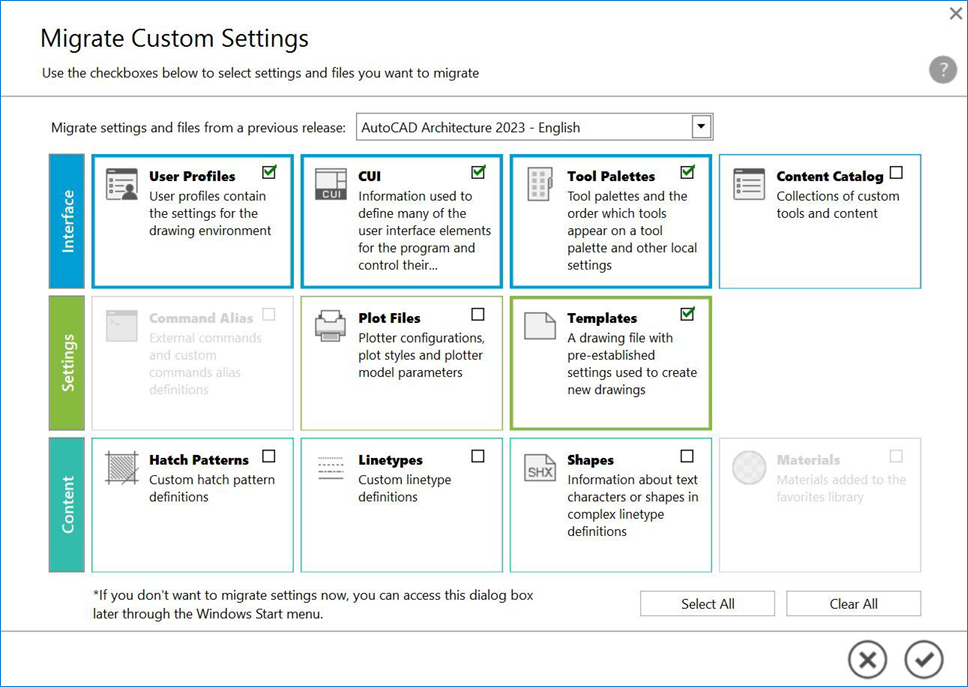Click the Content Catalog icon
The width and height of the screenshot is (968, 687).
pos(749,184)
